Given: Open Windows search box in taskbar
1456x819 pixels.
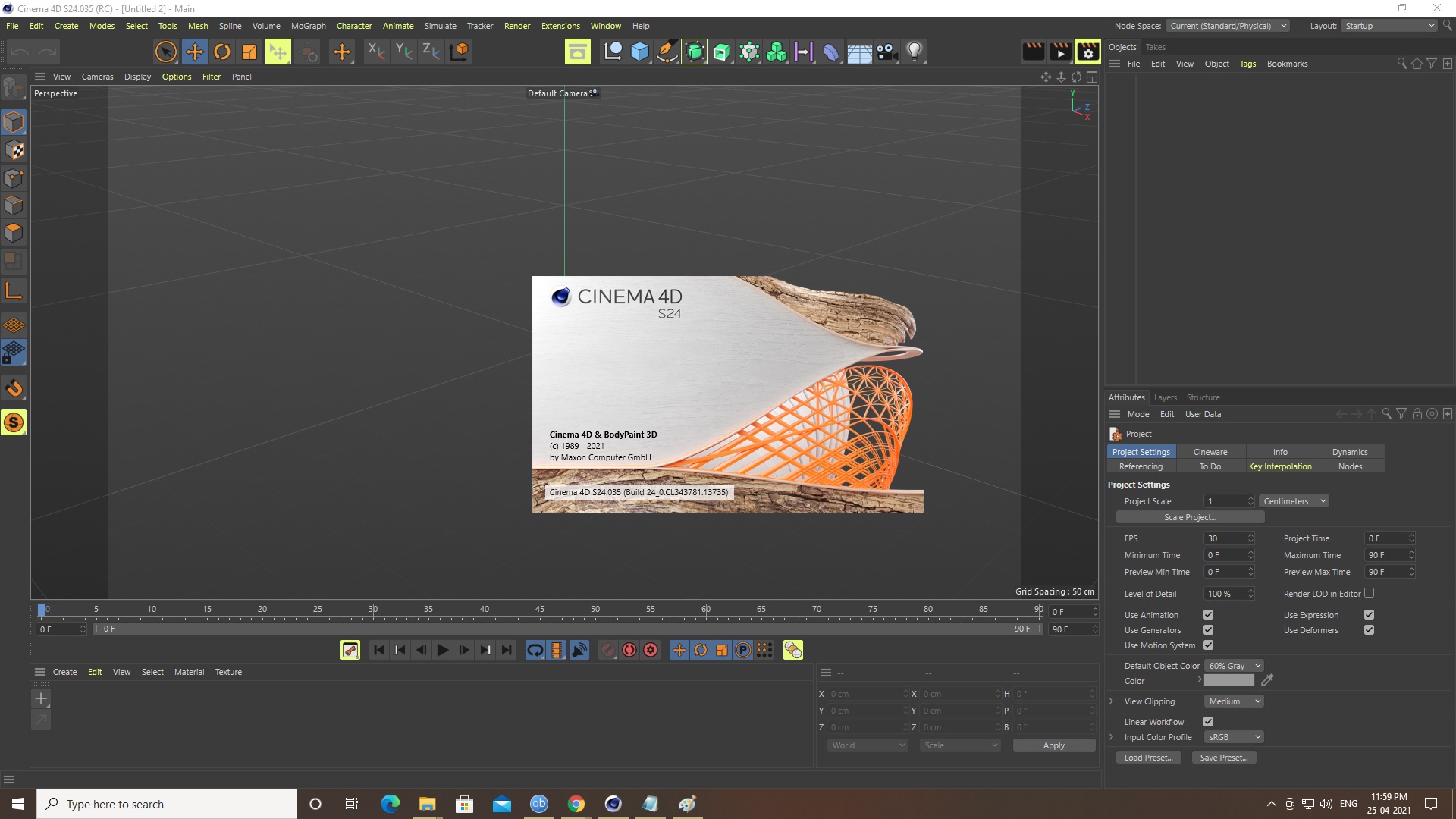Looking at the screenshot, I should click(167, 804).
